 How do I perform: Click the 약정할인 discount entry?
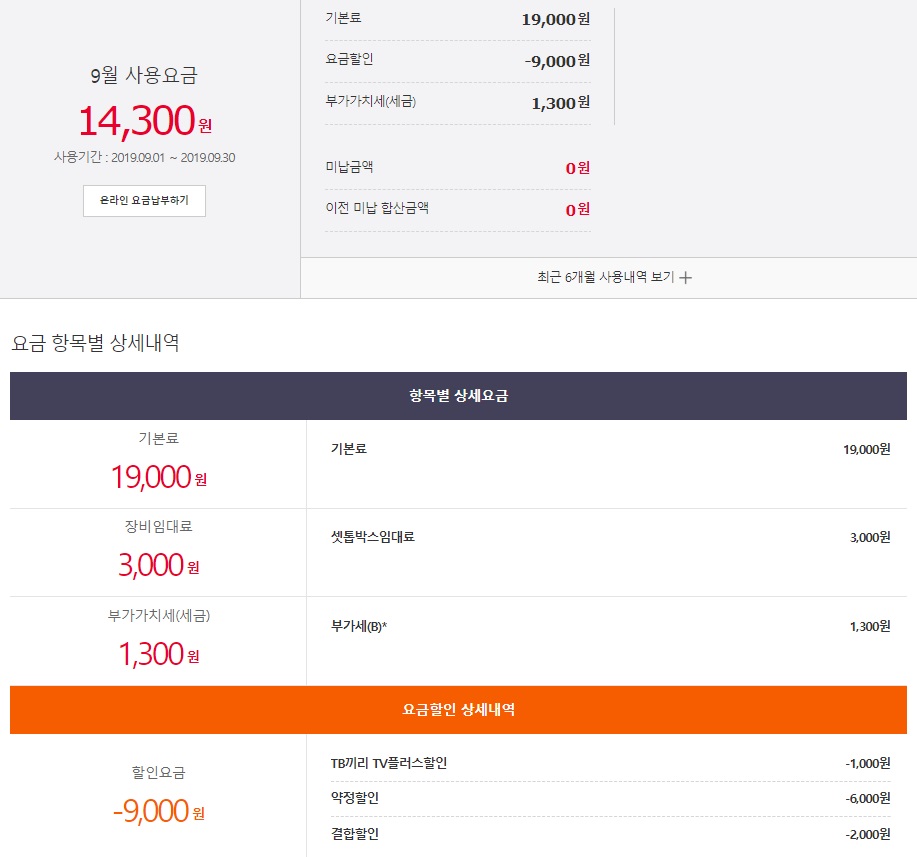[355, 798]
